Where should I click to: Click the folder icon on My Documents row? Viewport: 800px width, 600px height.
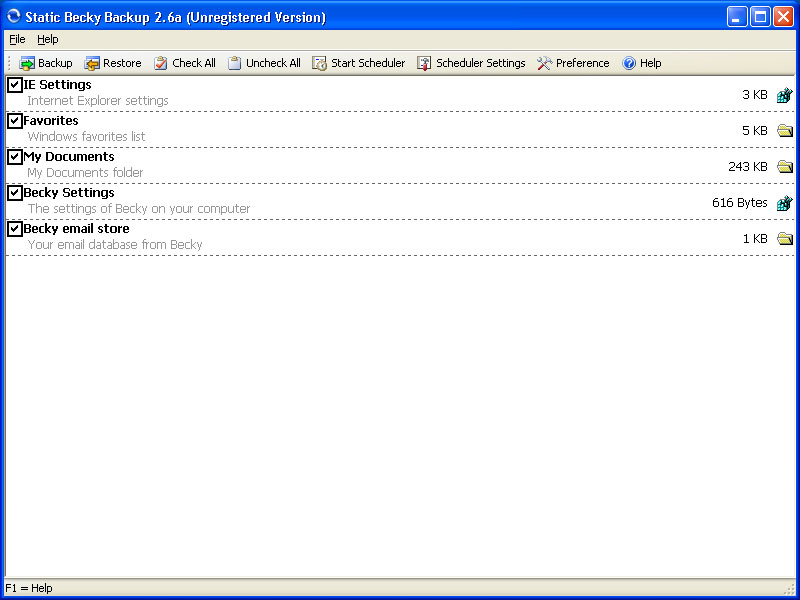click(x=785, y=166)
